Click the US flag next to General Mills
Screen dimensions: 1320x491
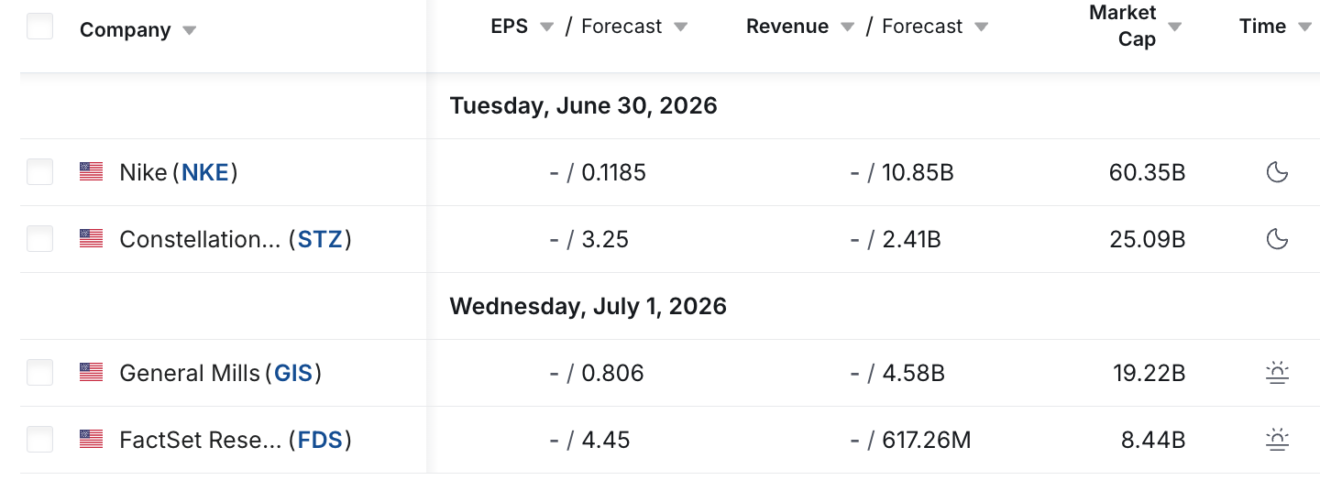click(91, 373)
